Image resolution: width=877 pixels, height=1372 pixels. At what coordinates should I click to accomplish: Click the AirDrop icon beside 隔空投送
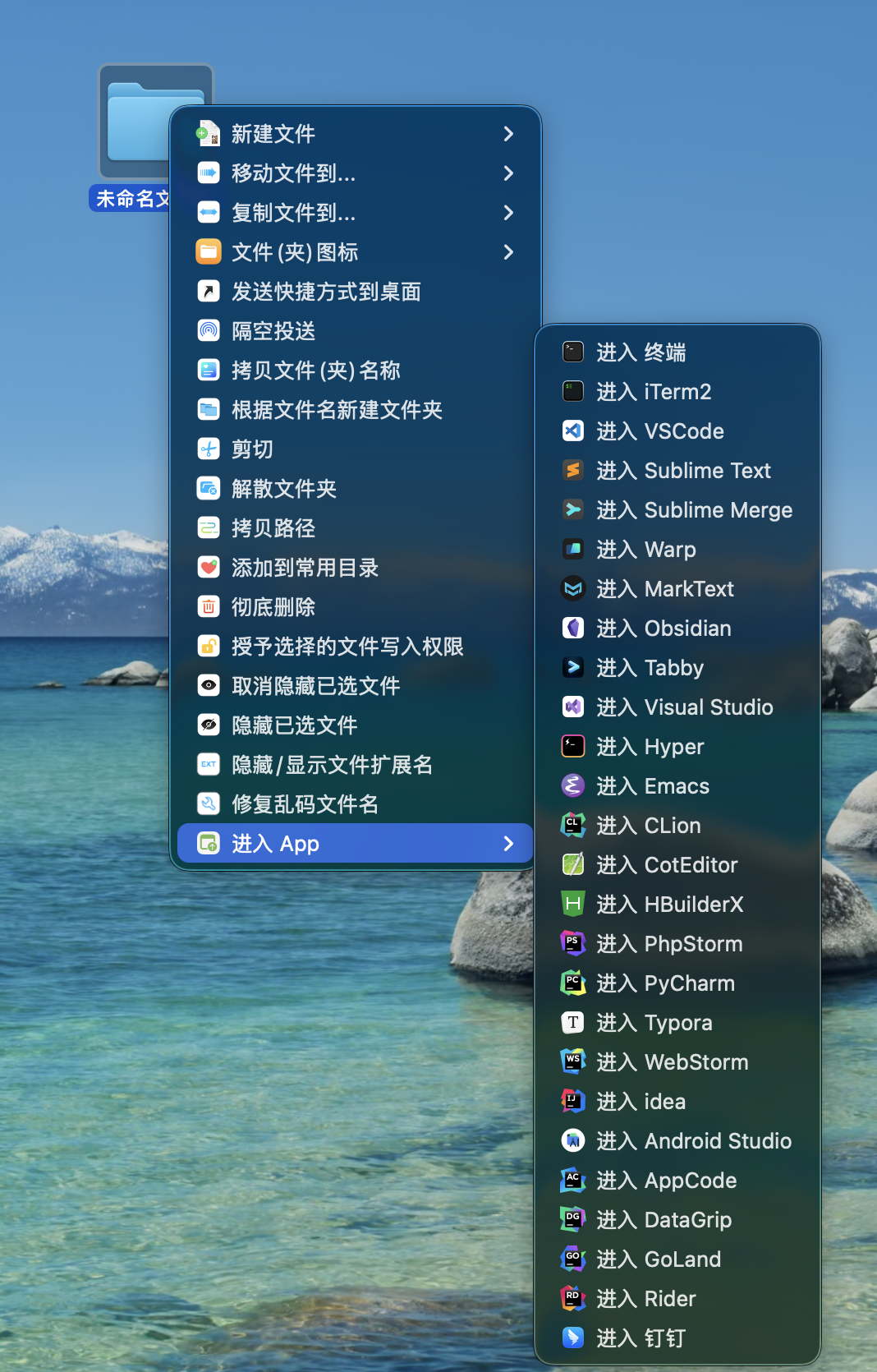tap(209, 331)
